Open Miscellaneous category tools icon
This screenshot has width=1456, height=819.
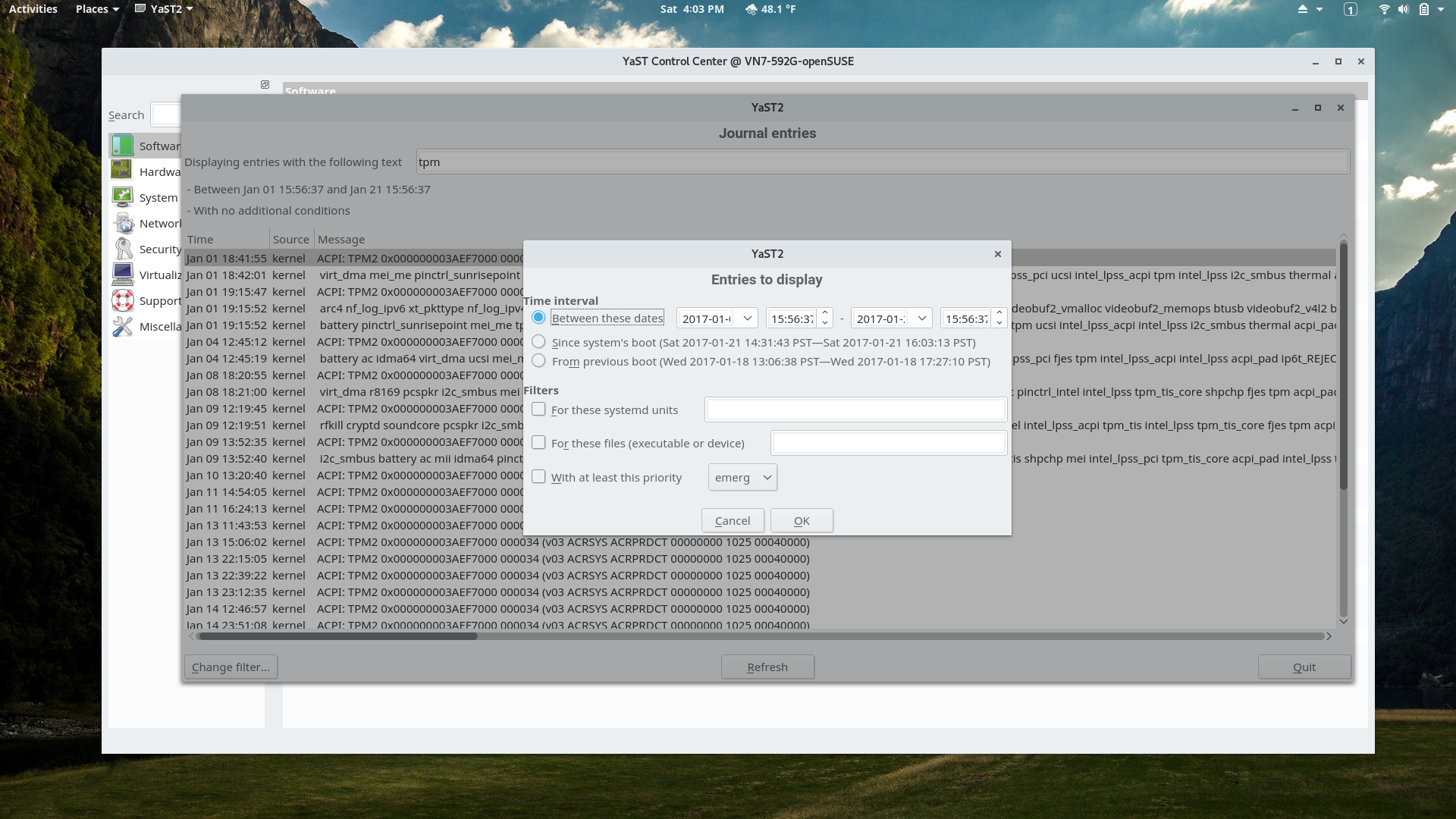122,326
